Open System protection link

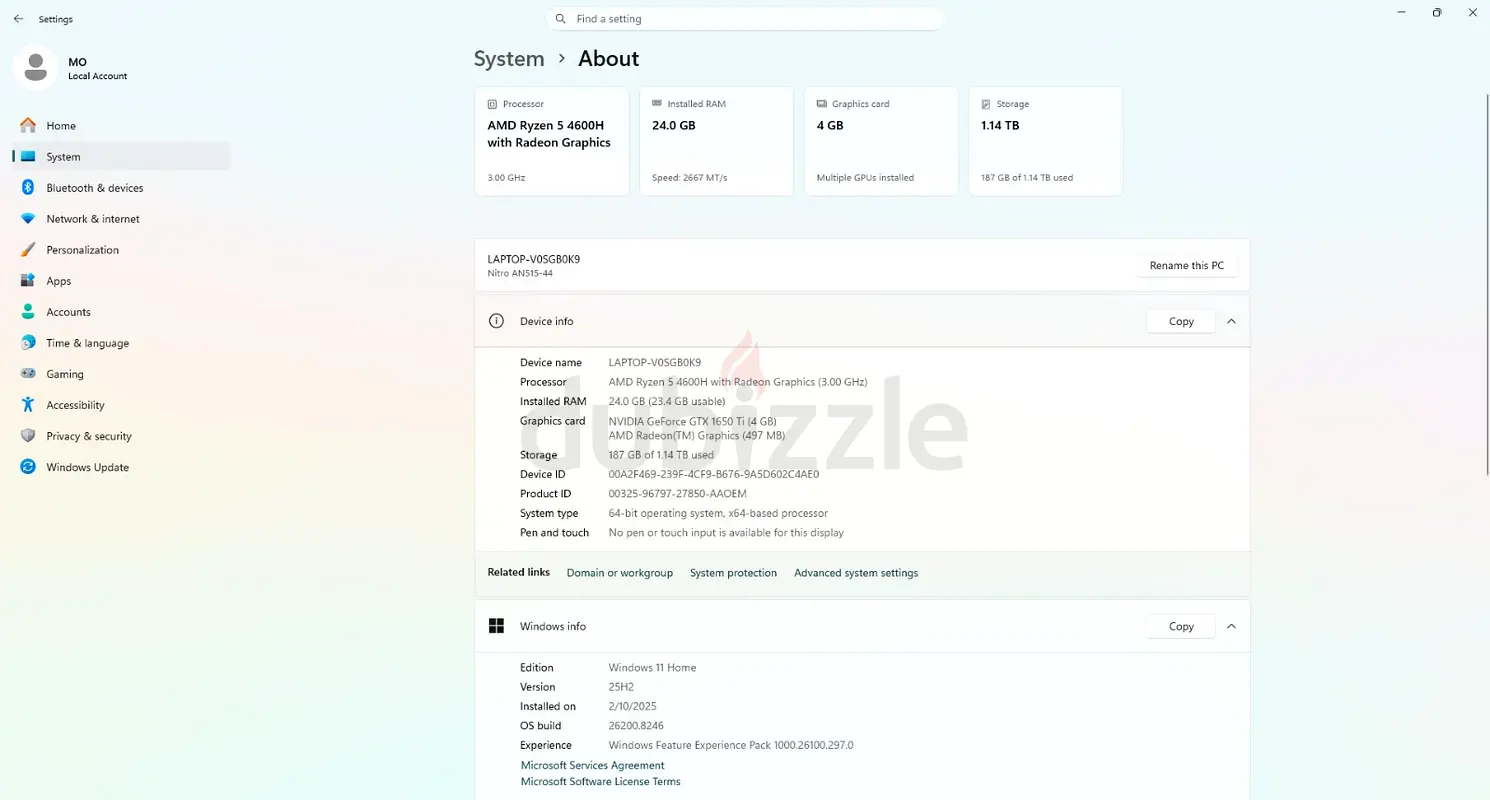point(733,573)
